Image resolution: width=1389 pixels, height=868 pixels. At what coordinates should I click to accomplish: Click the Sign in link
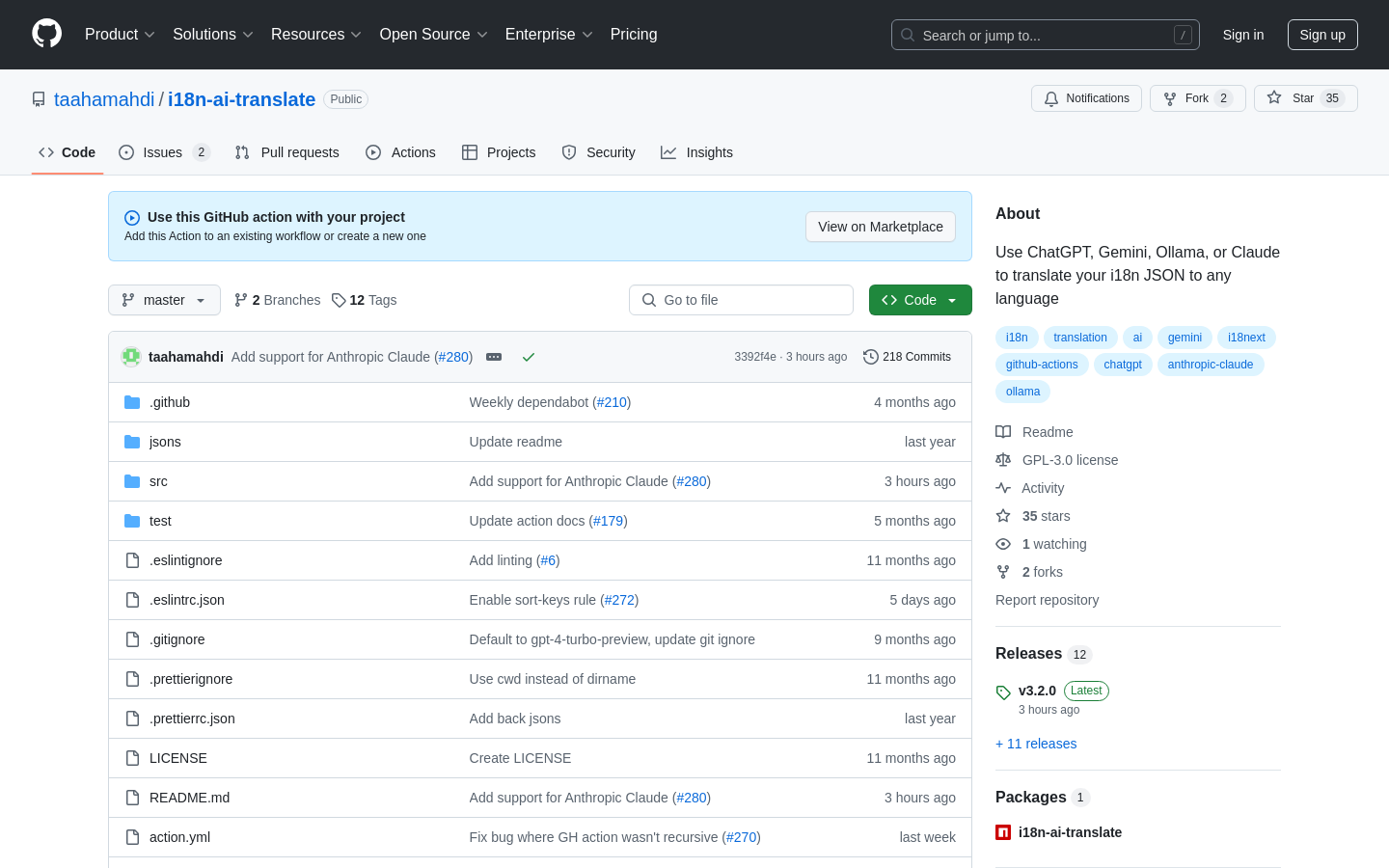(x=1243, y=35)
